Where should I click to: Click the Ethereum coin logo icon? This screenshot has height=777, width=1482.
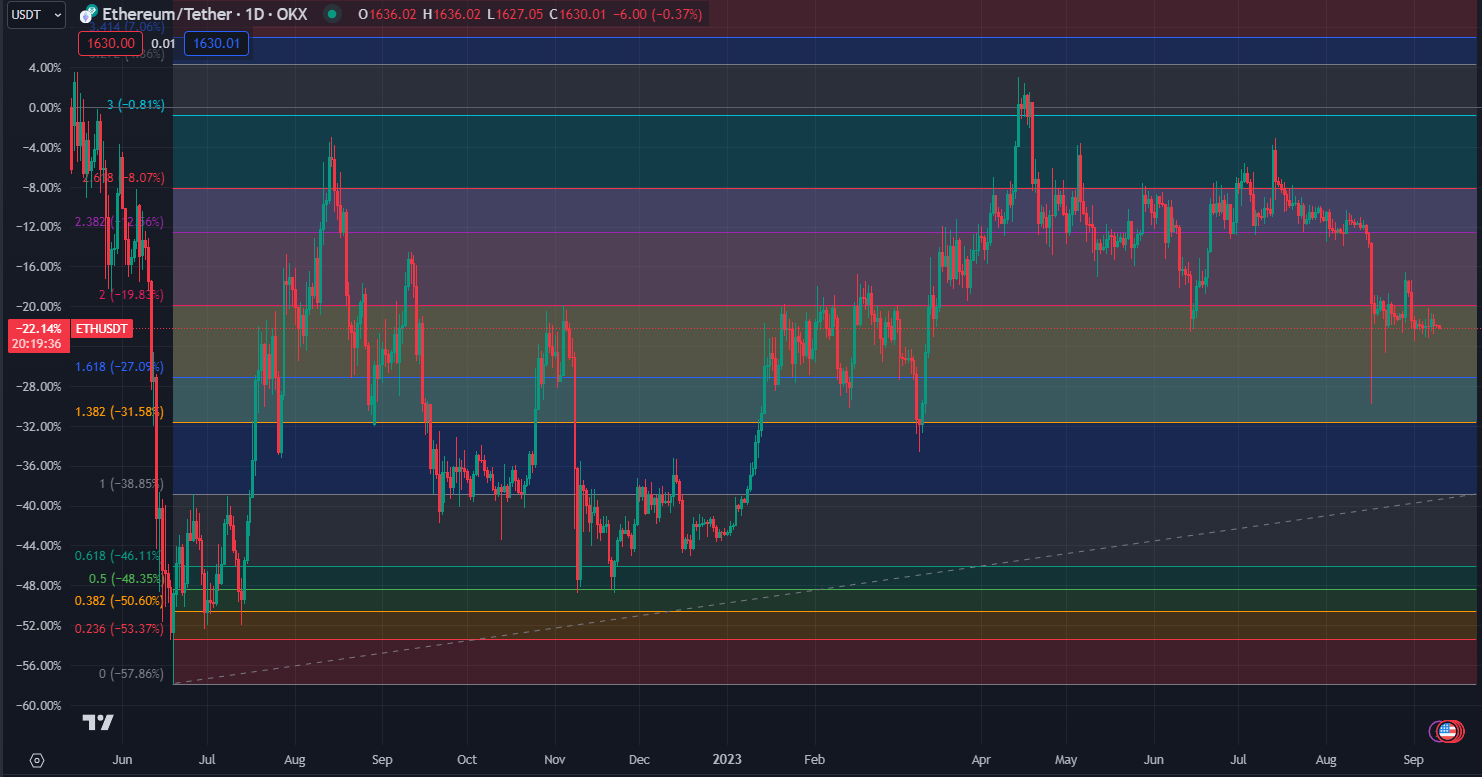[88, 15]
